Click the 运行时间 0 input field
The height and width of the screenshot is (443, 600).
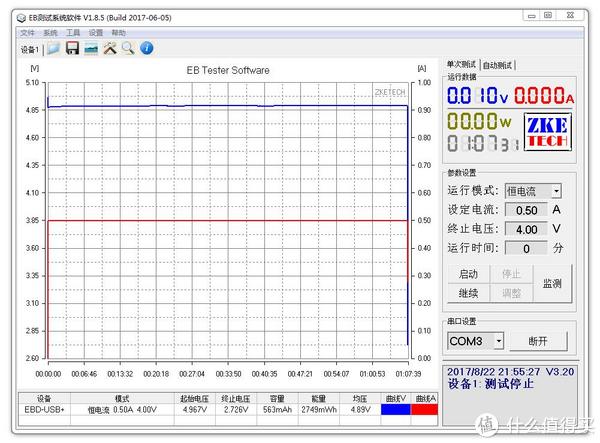coord(527,248)
